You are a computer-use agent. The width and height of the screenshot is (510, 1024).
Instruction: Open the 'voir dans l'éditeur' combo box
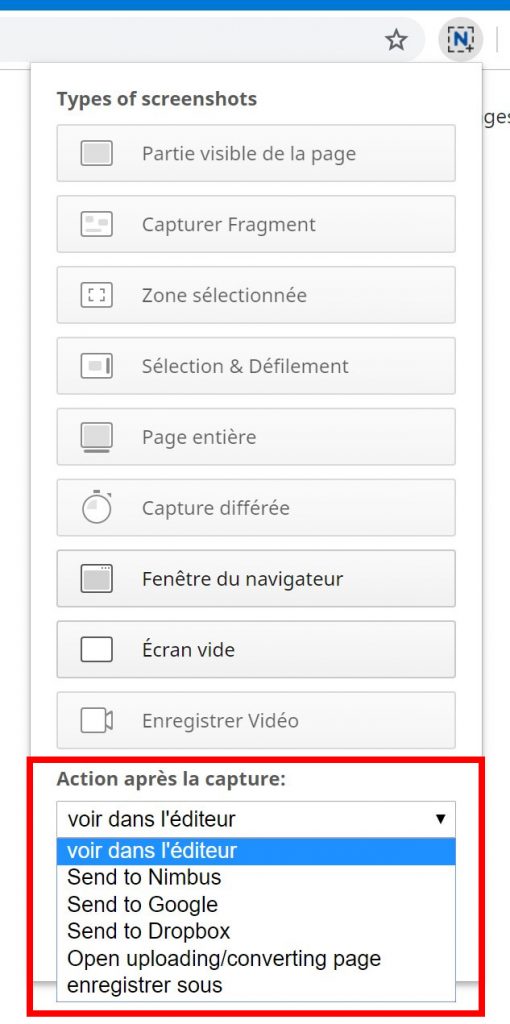click(256, 819)
